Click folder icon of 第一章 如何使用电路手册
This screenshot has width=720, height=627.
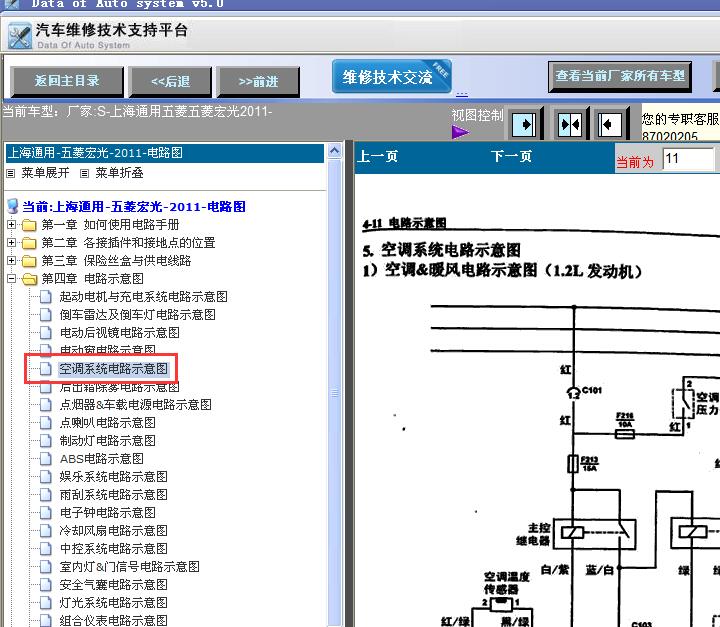(29, 225)
